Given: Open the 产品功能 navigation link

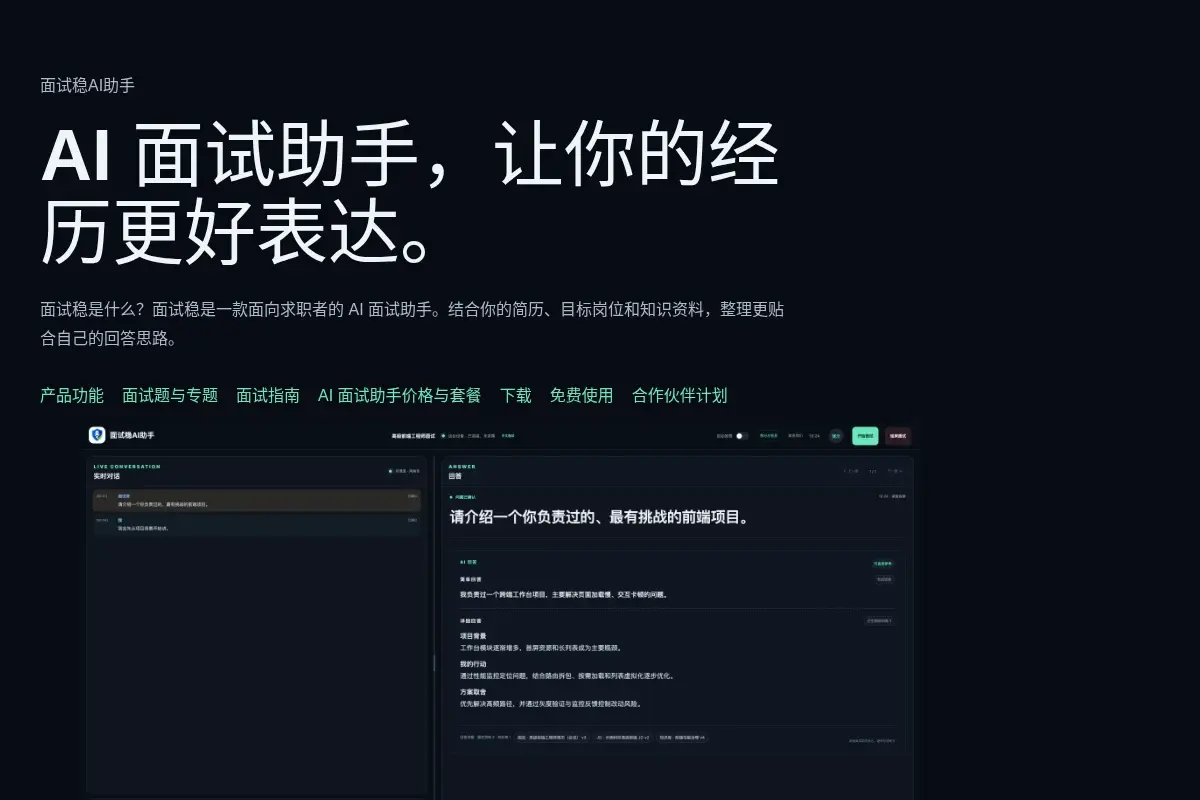Looking at the screenshot, I should pyautogui.click(x=72, y=395).
